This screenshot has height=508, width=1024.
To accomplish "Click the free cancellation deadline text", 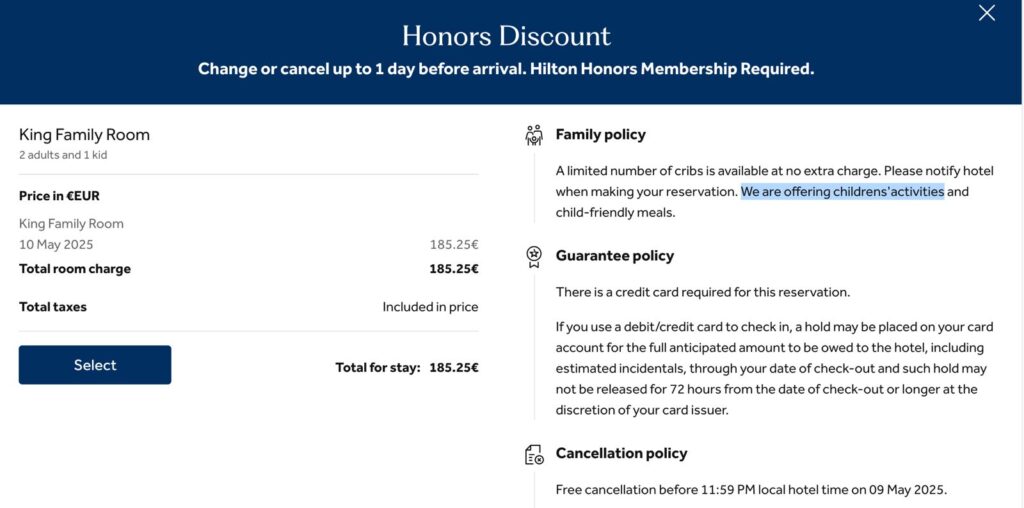I will pos(751,490).
